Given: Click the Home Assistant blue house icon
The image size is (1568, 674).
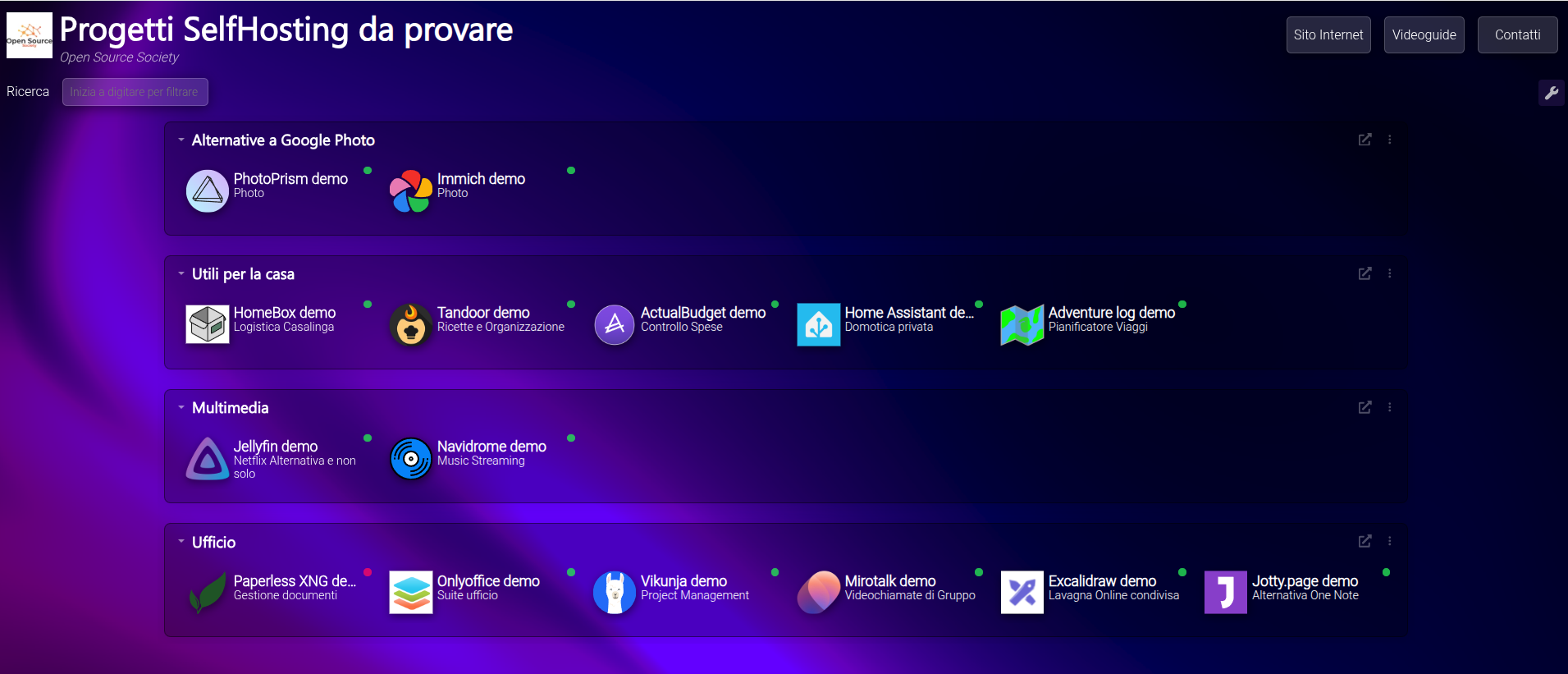Looking at the screenshot, I should click(819, 325).
